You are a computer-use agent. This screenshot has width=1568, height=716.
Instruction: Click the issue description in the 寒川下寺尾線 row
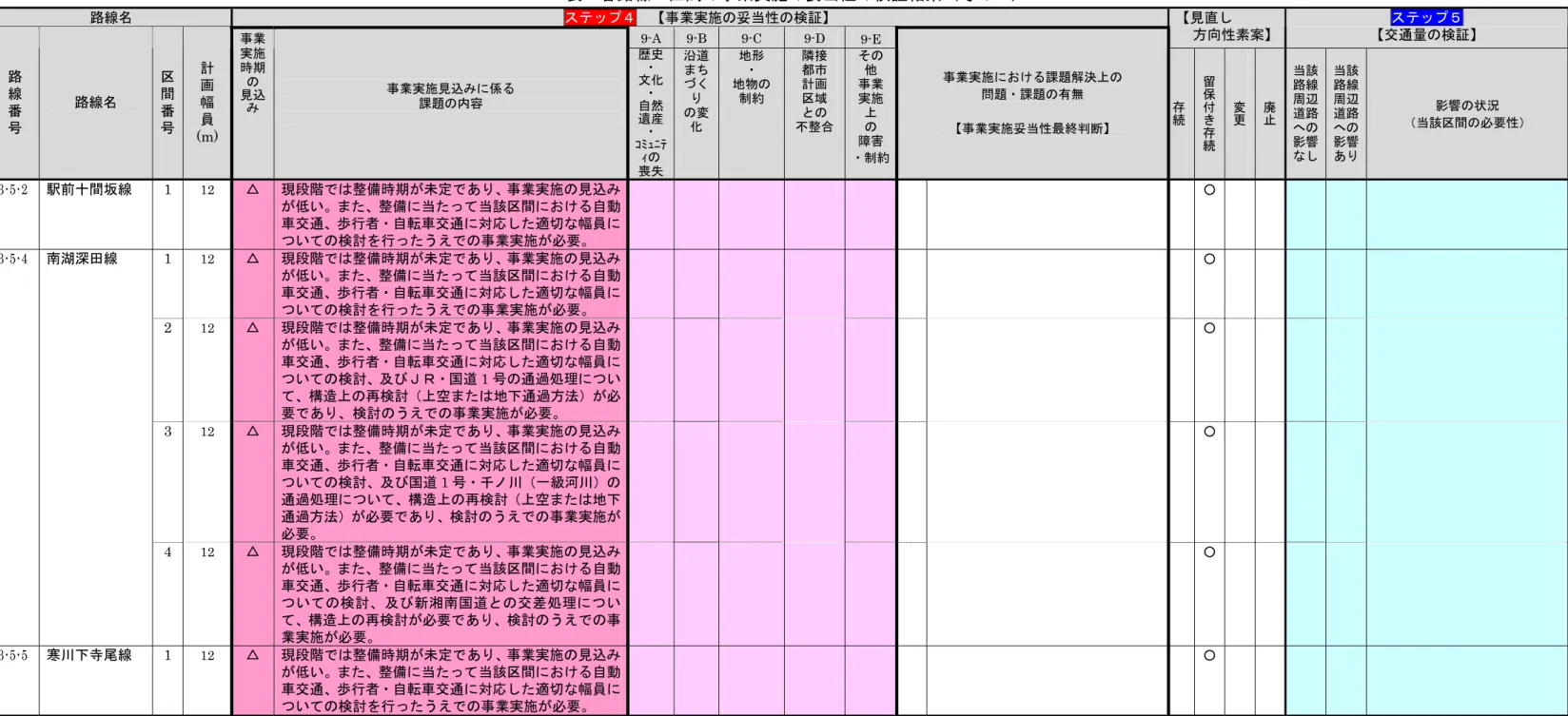pyautogui.click(x=451, y=681)
